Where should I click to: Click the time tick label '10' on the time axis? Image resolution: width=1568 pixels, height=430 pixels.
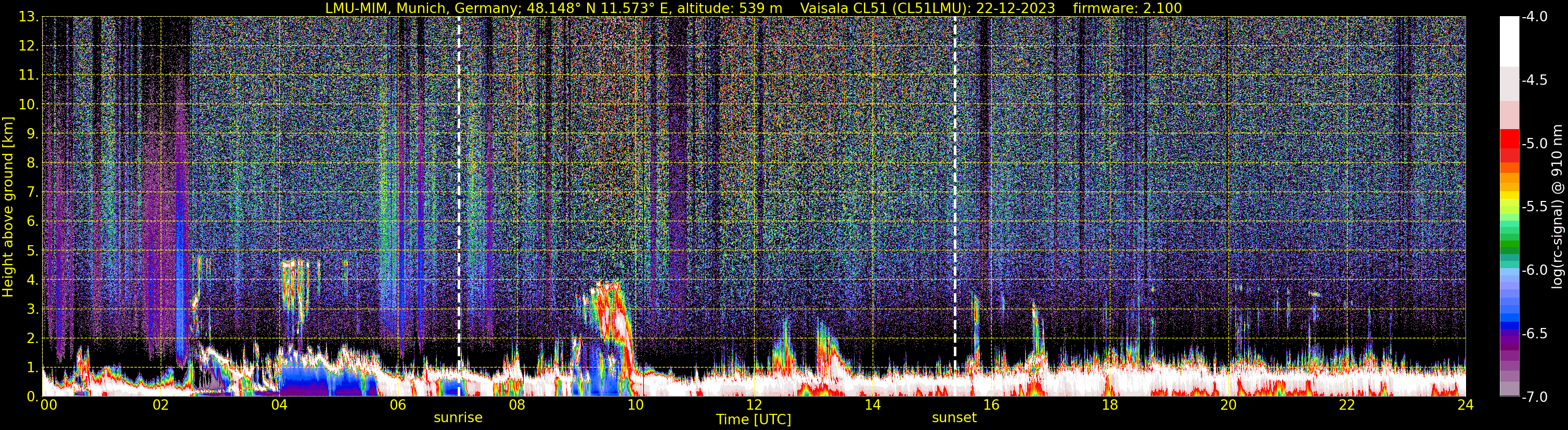point(635,406)
